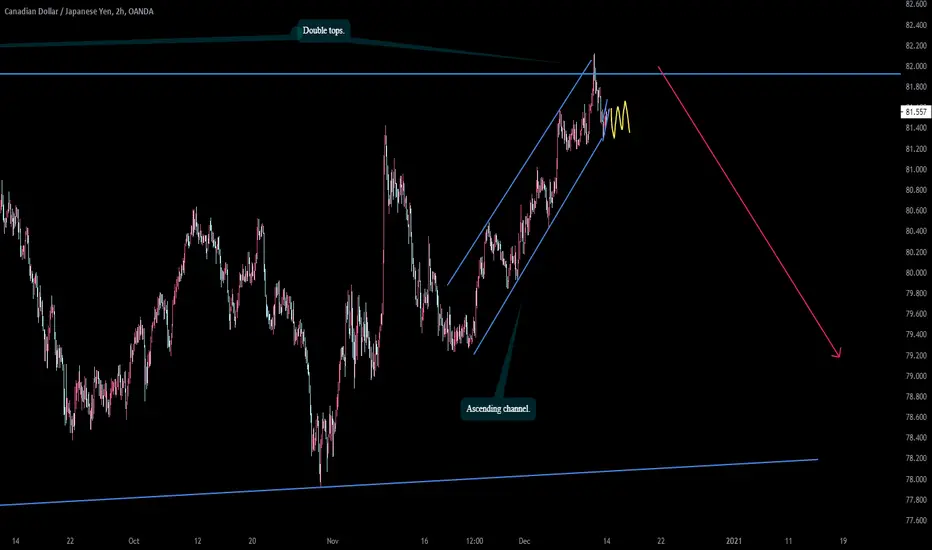Click the 81.800 price axis label

click(x=916, y=87)
